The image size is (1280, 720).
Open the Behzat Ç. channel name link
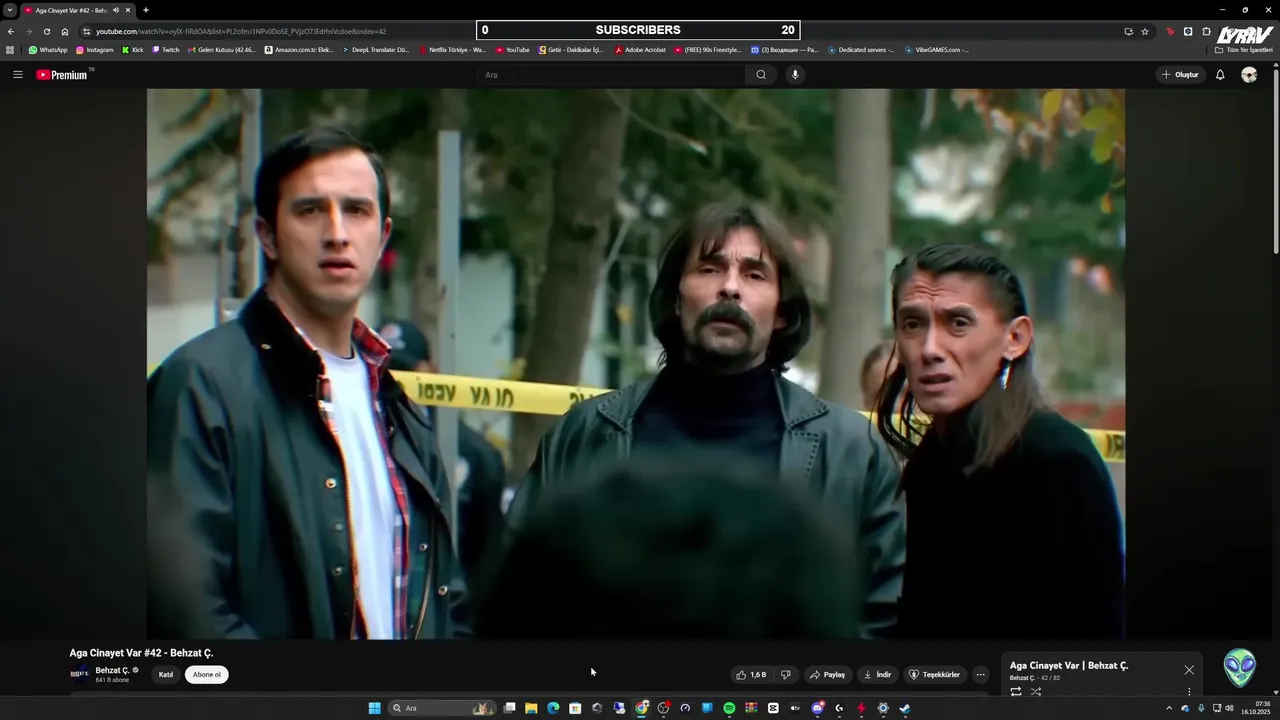click(112, 671)
